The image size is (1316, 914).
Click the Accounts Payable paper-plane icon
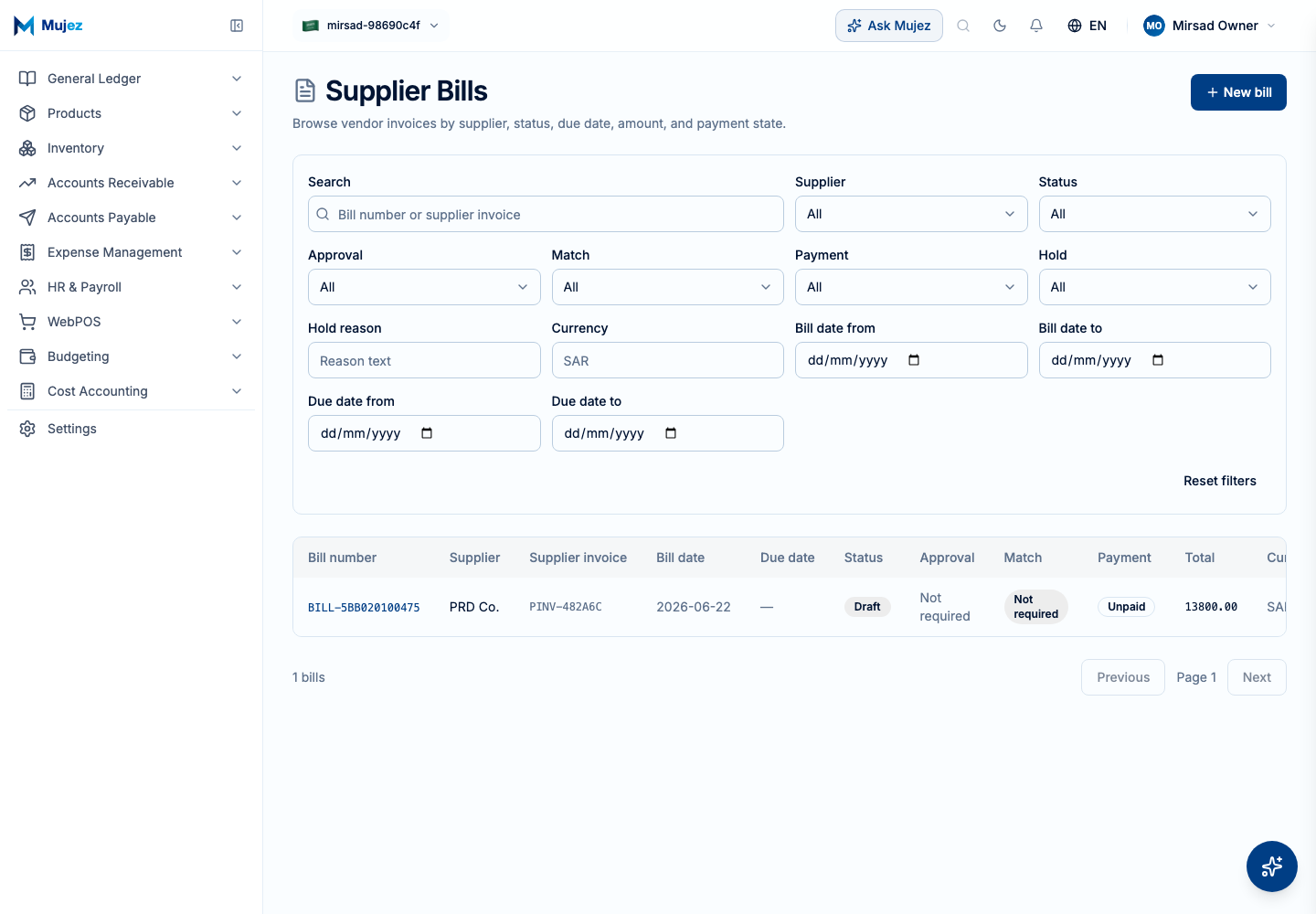pos(27,218)
